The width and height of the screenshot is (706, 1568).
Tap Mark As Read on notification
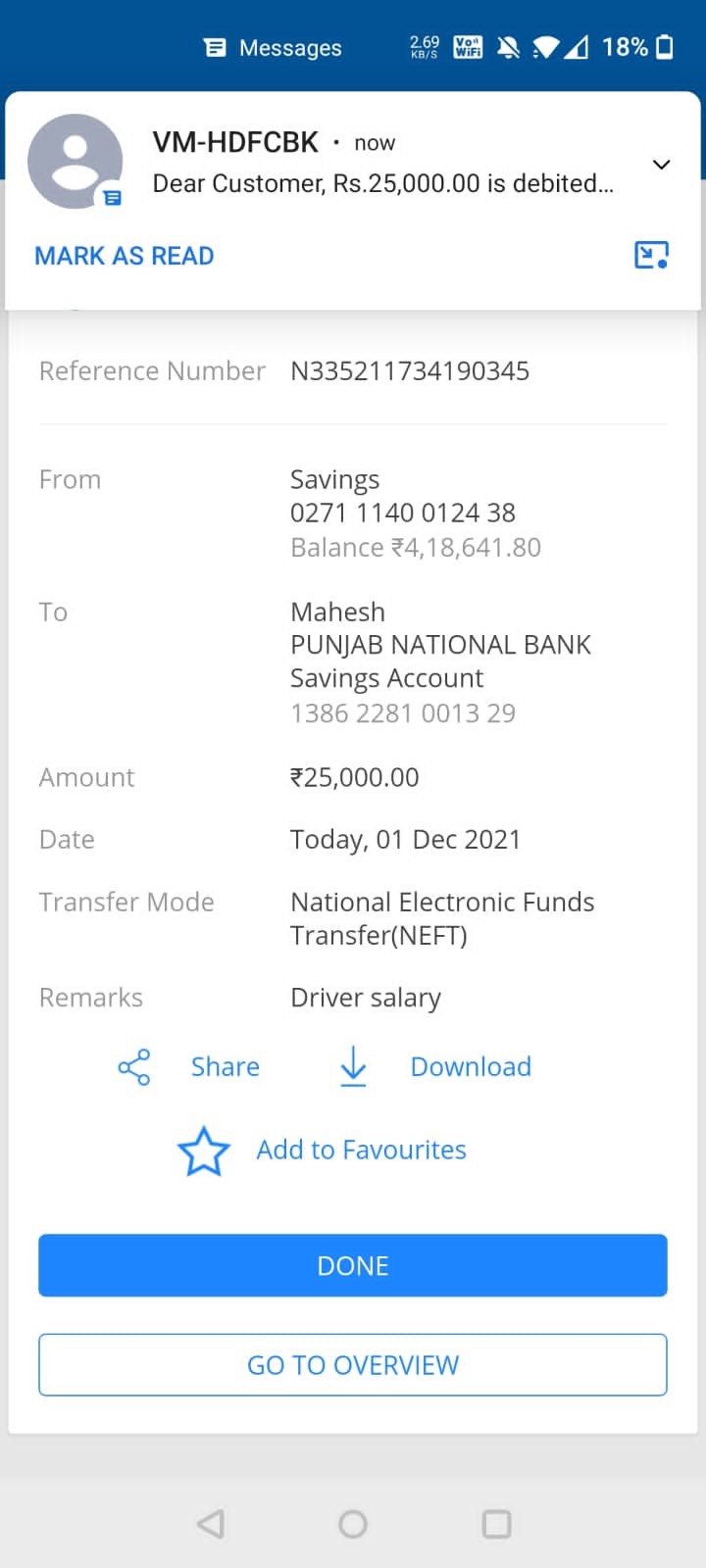125,256
